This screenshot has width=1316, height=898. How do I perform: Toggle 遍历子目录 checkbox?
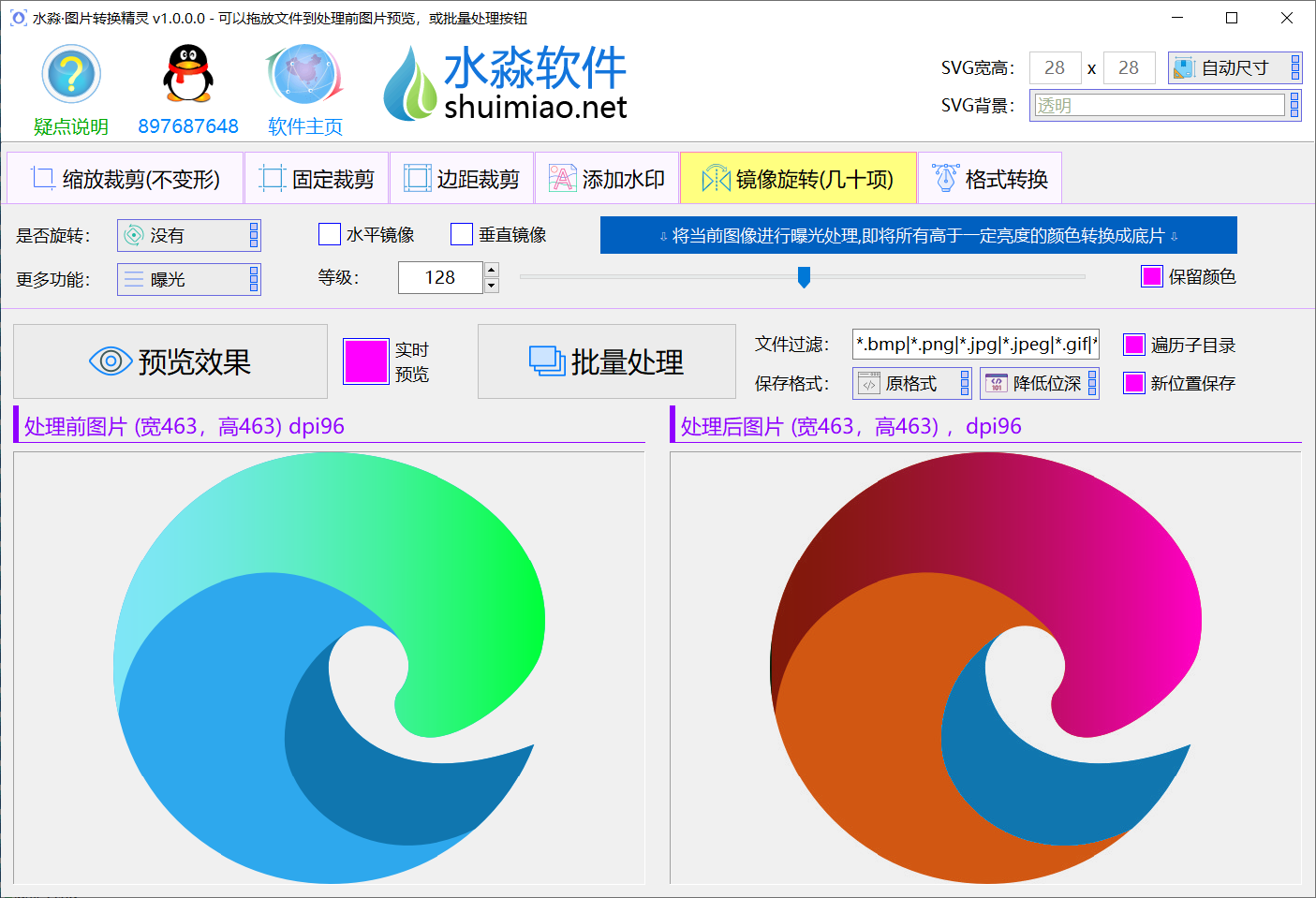(1134, 345)
